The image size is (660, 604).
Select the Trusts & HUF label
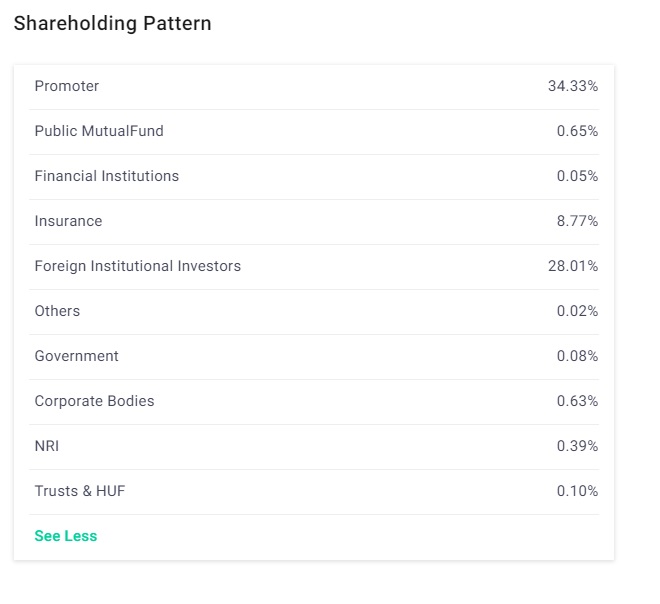tap(80, 491)
